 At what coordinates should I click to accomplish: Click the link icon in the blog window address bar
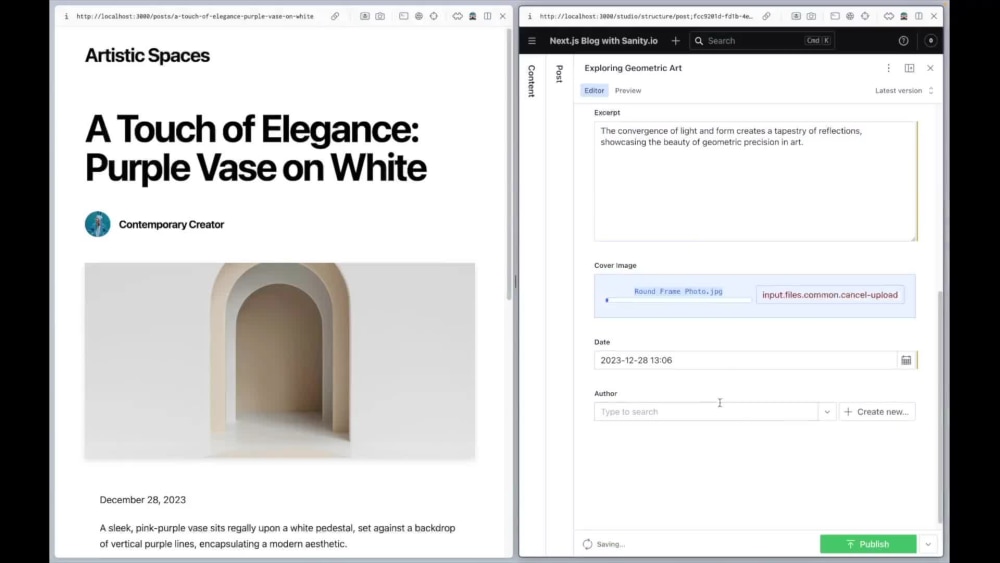coord(335,17)
